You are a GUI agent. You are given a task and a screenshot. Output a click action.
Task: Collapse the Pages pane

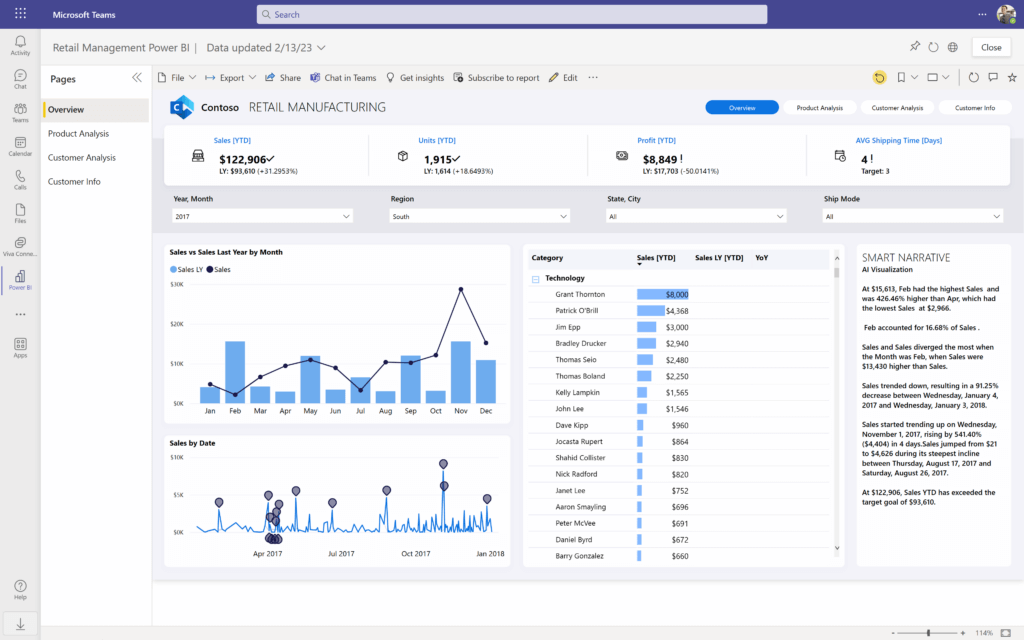click(x=136, y=78)
